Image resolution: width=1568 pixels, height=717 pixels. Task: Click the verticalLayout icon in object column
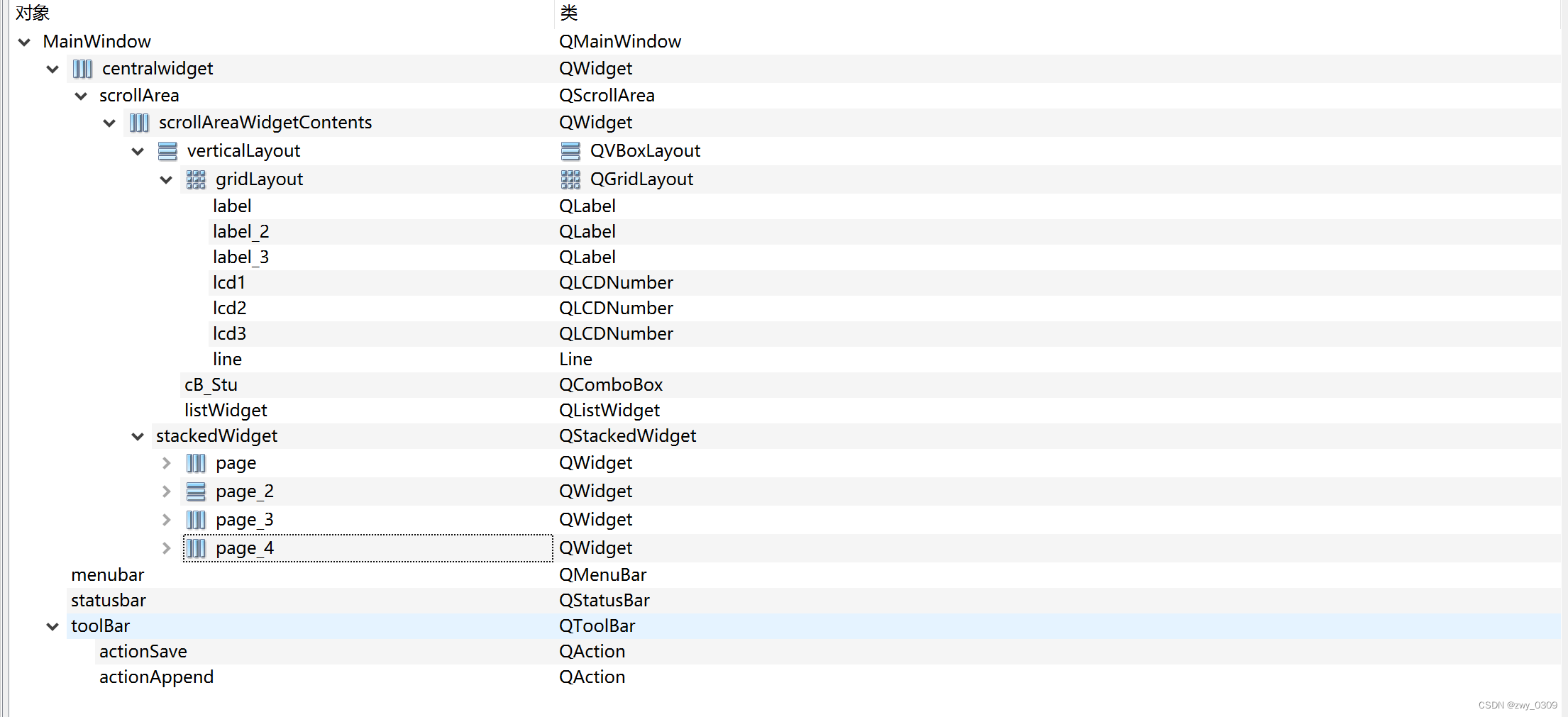(x=167, y=151)
